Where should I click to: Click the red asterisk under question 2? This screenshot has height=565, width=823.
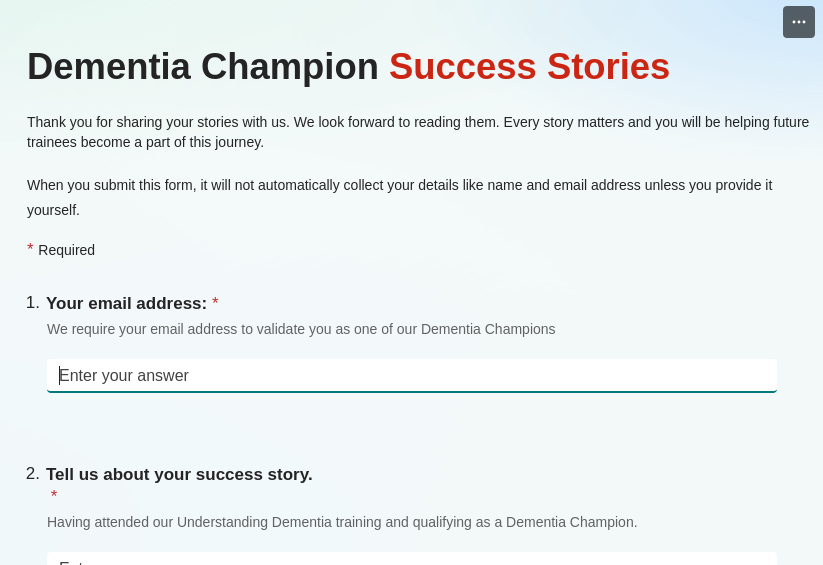click(x=54, y=496)
